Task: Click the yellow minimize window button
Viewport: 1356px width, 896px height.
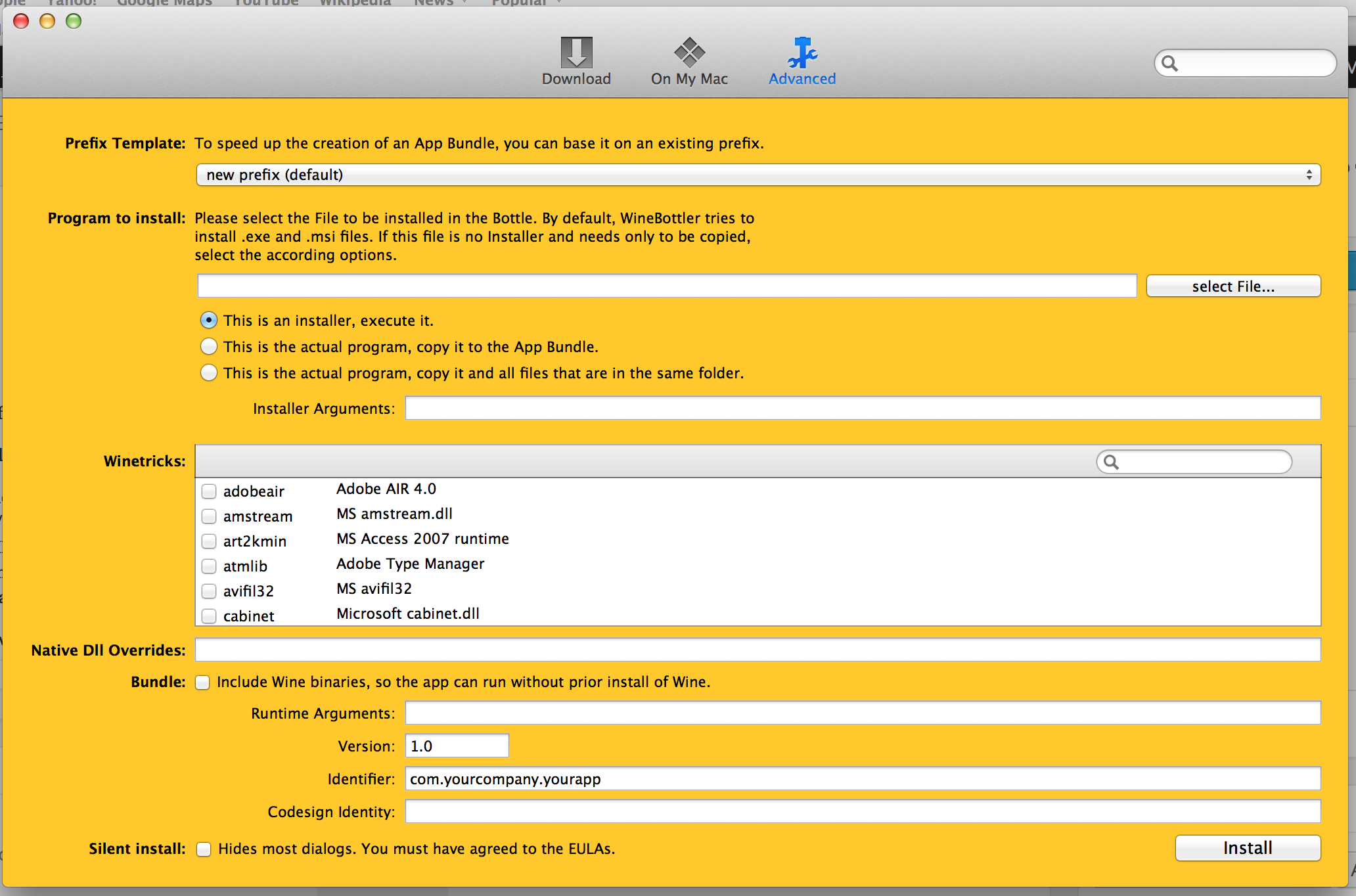Action: 47,21
